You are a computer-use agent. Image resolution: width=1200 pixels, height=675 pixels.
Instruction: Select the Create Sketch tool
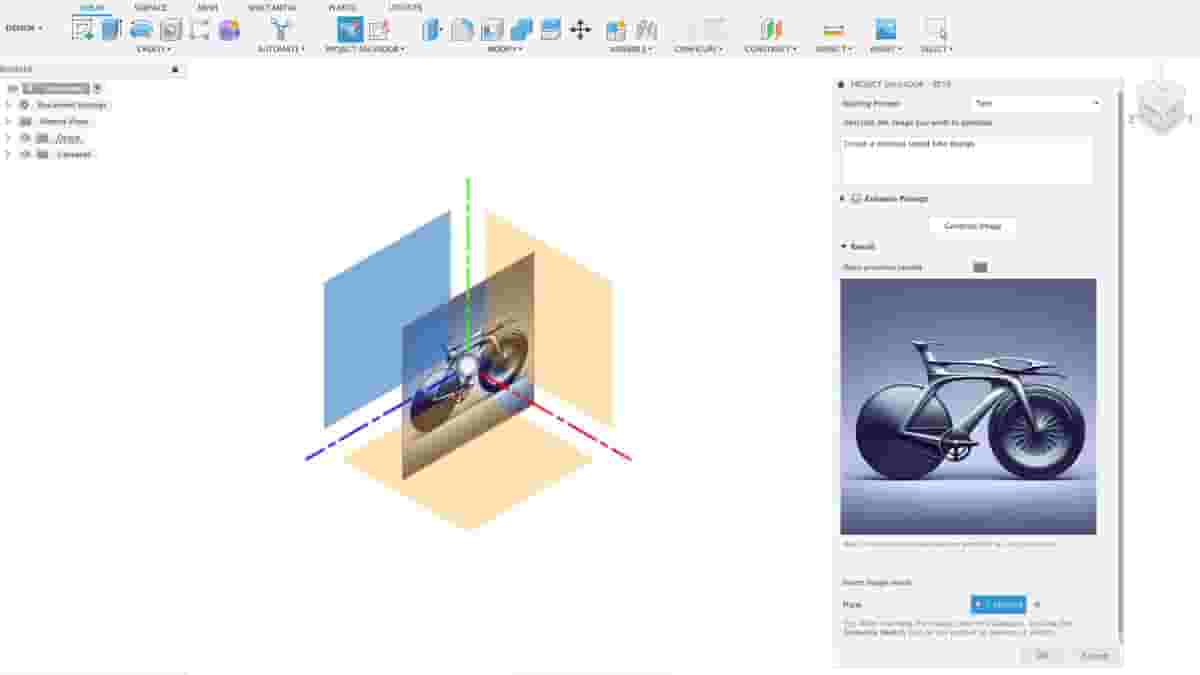click(80, 28)
